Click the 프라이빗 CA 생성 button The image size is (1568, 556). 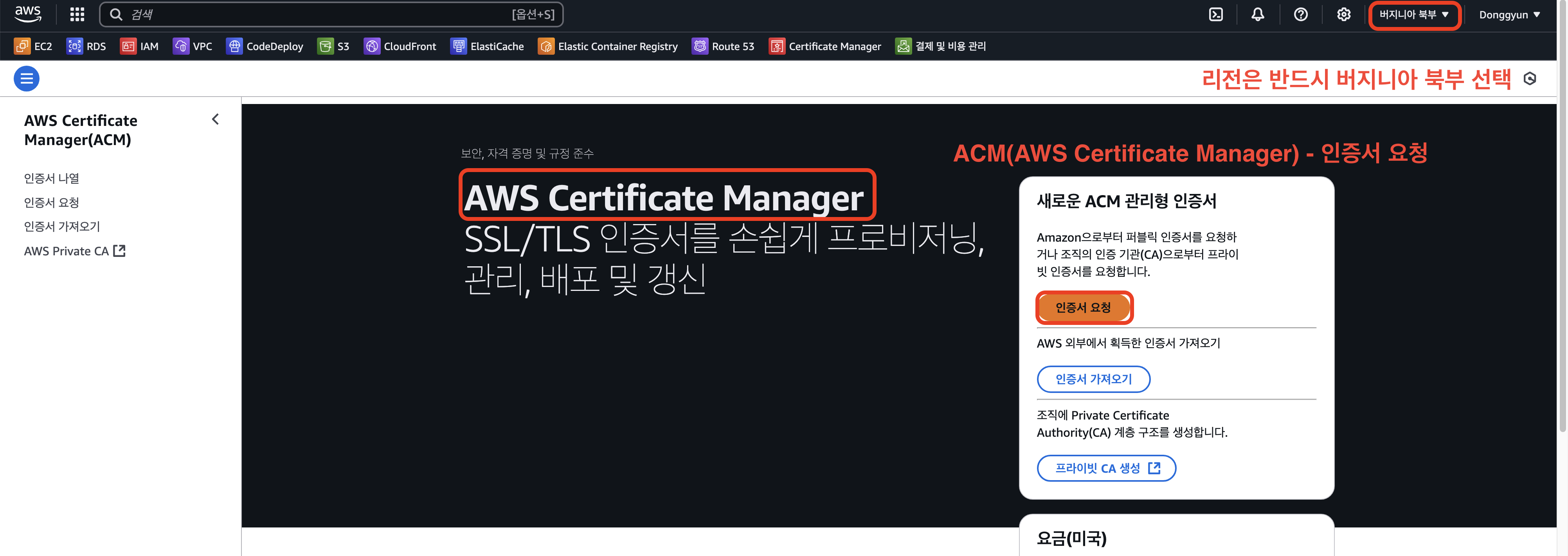pyautogui.click(x=1106, y=468)
